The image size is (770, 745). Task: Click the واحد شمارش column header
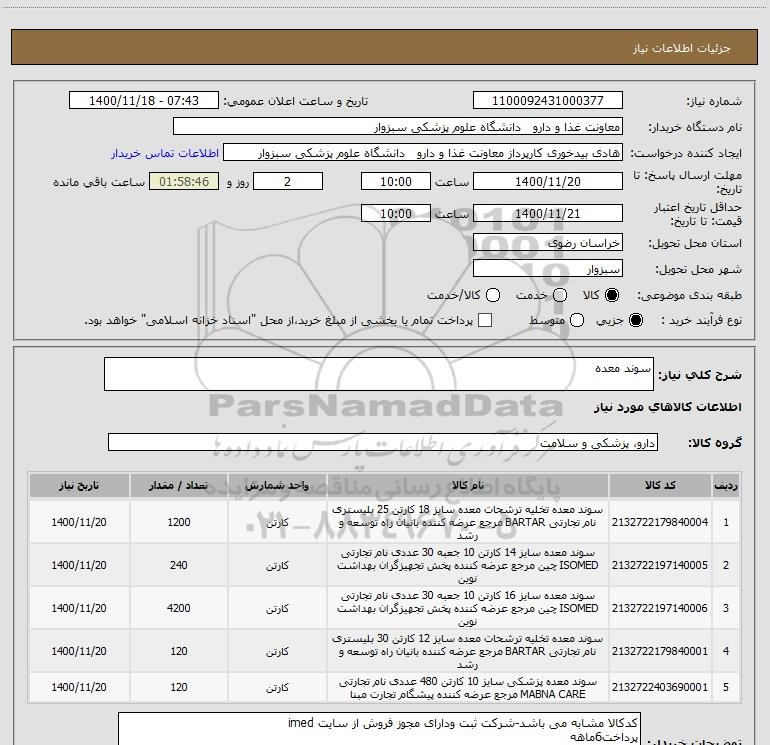click(277, 486)
